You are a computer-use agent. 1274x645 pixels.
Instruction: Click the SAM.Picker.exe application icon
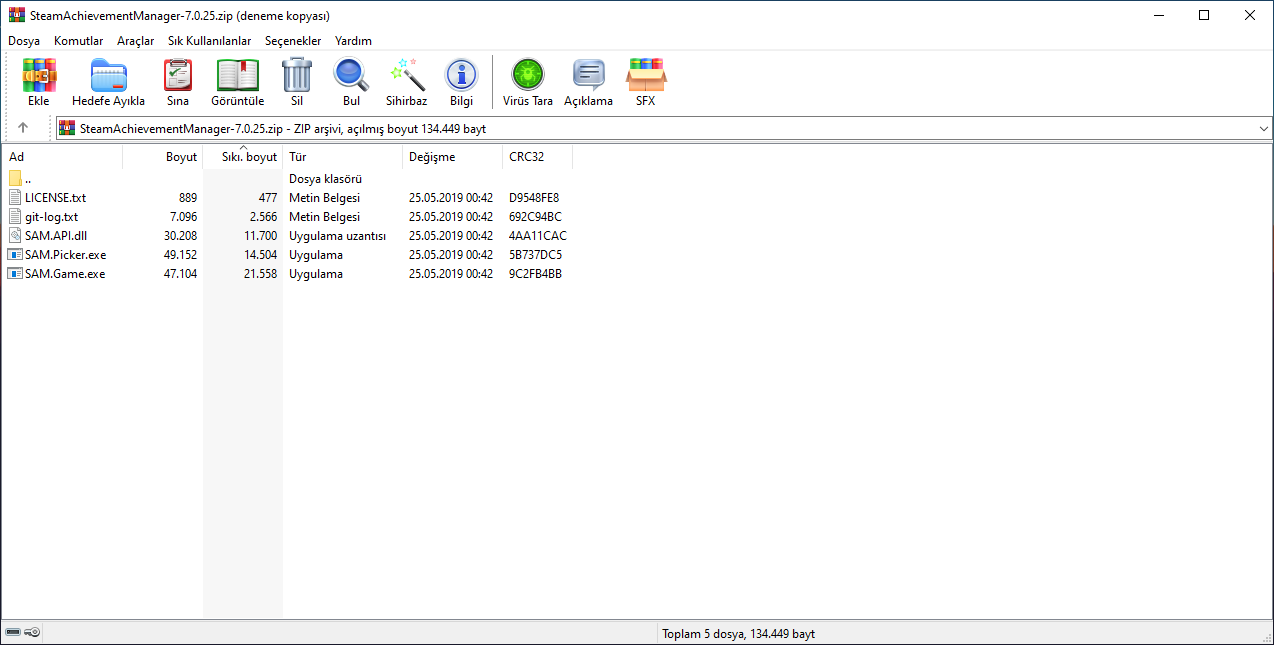click(x=15, y=255)
